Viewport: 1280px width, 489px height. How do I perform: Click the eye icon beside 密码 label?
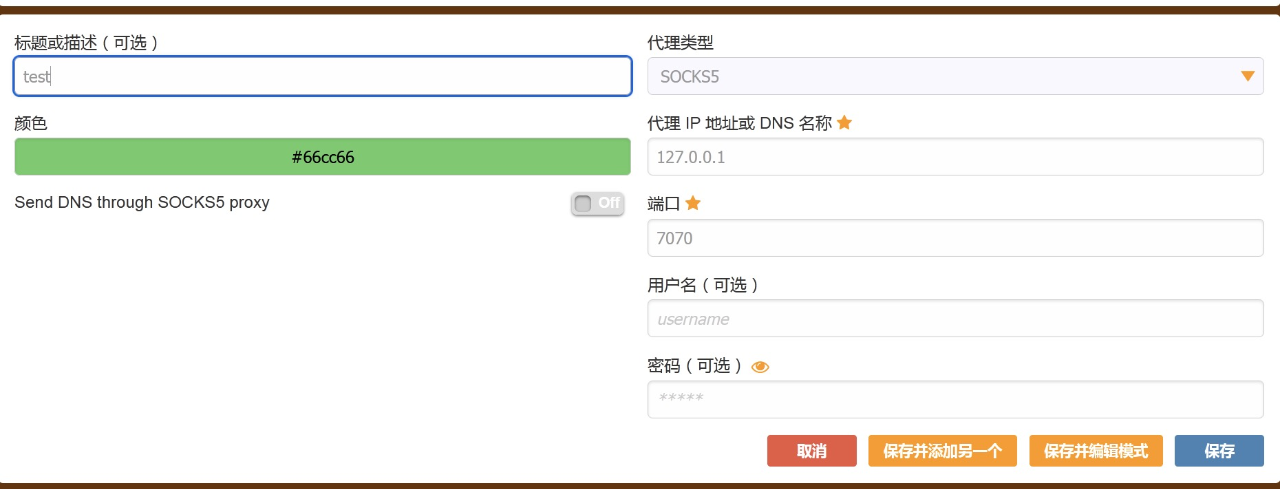point(760,367)
